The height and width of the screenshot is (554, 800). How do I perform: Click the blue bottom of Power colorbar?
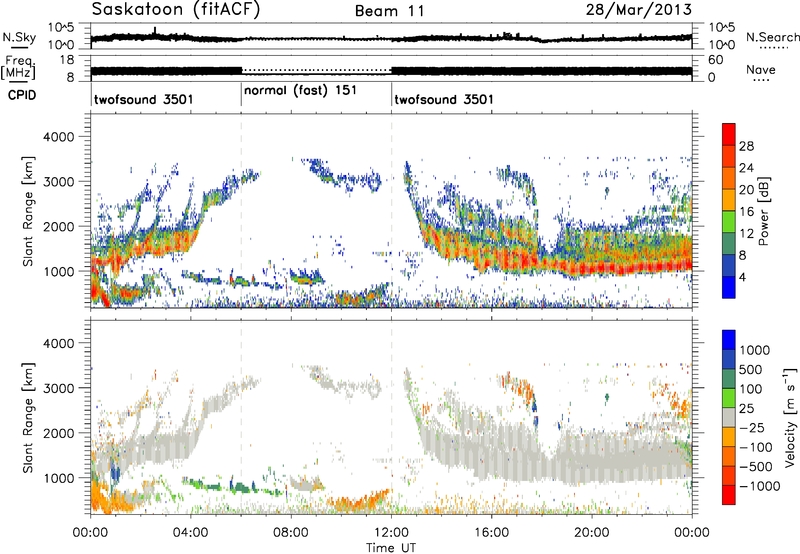[x=729, y=287]
